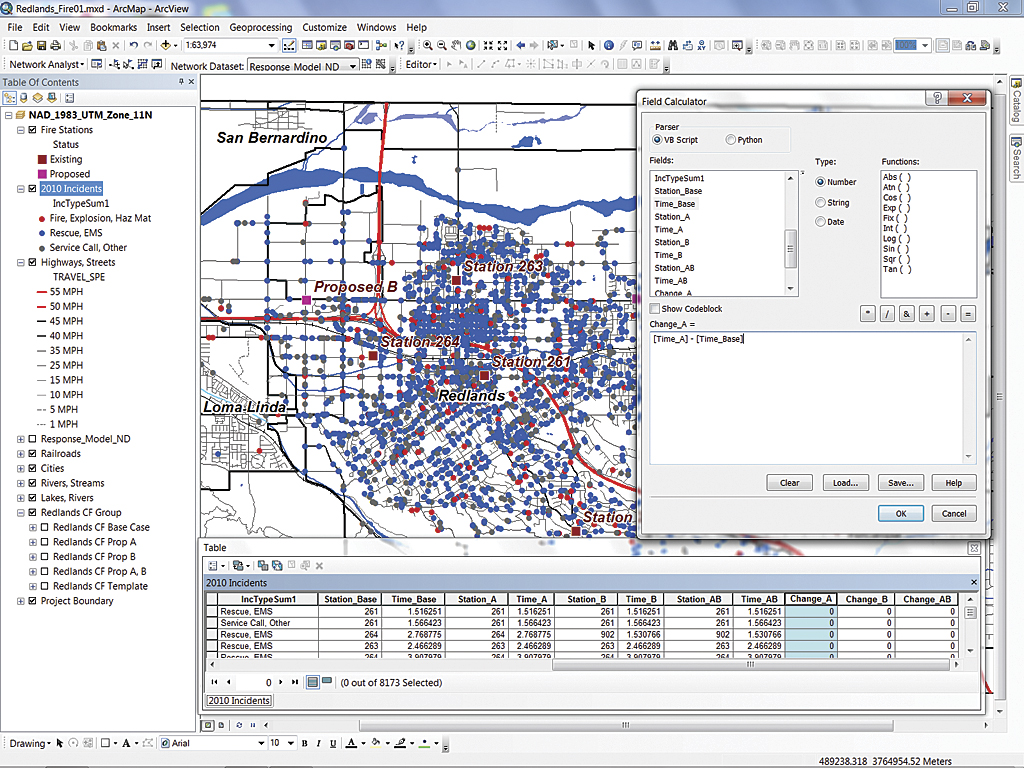Choose the String type radio button
This screenshot has width=1024, height=768.
(821, 203)
